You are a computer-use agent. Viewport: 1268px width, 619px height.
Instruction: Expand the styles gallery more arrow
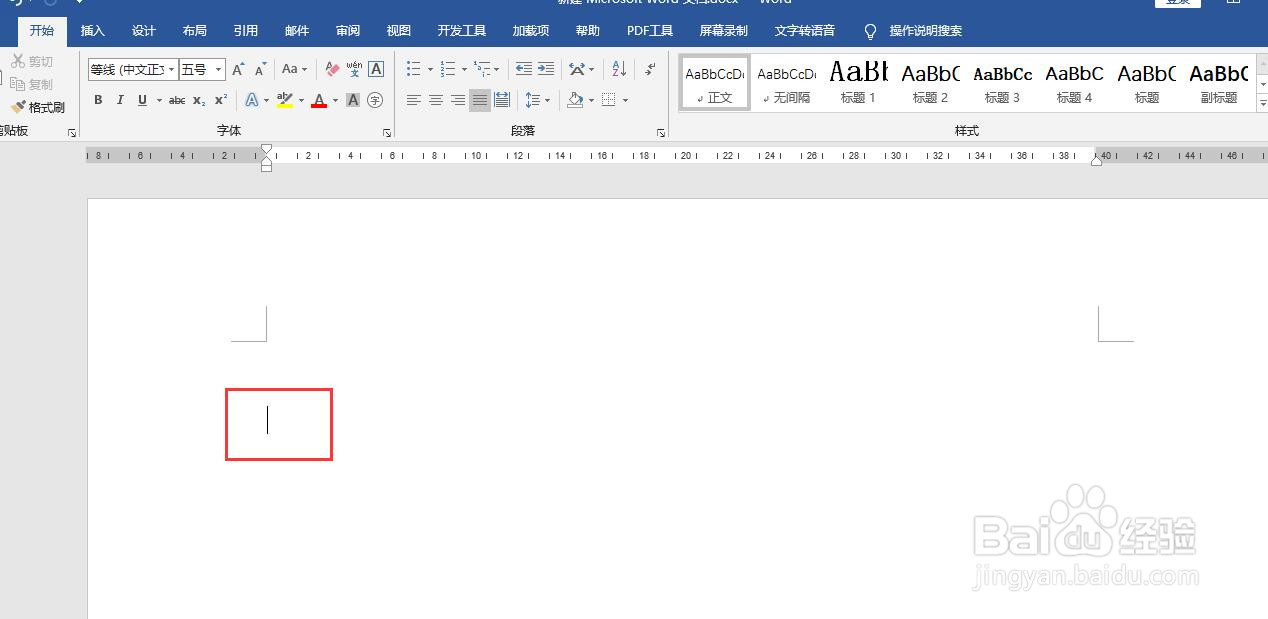pos(1263,104)
